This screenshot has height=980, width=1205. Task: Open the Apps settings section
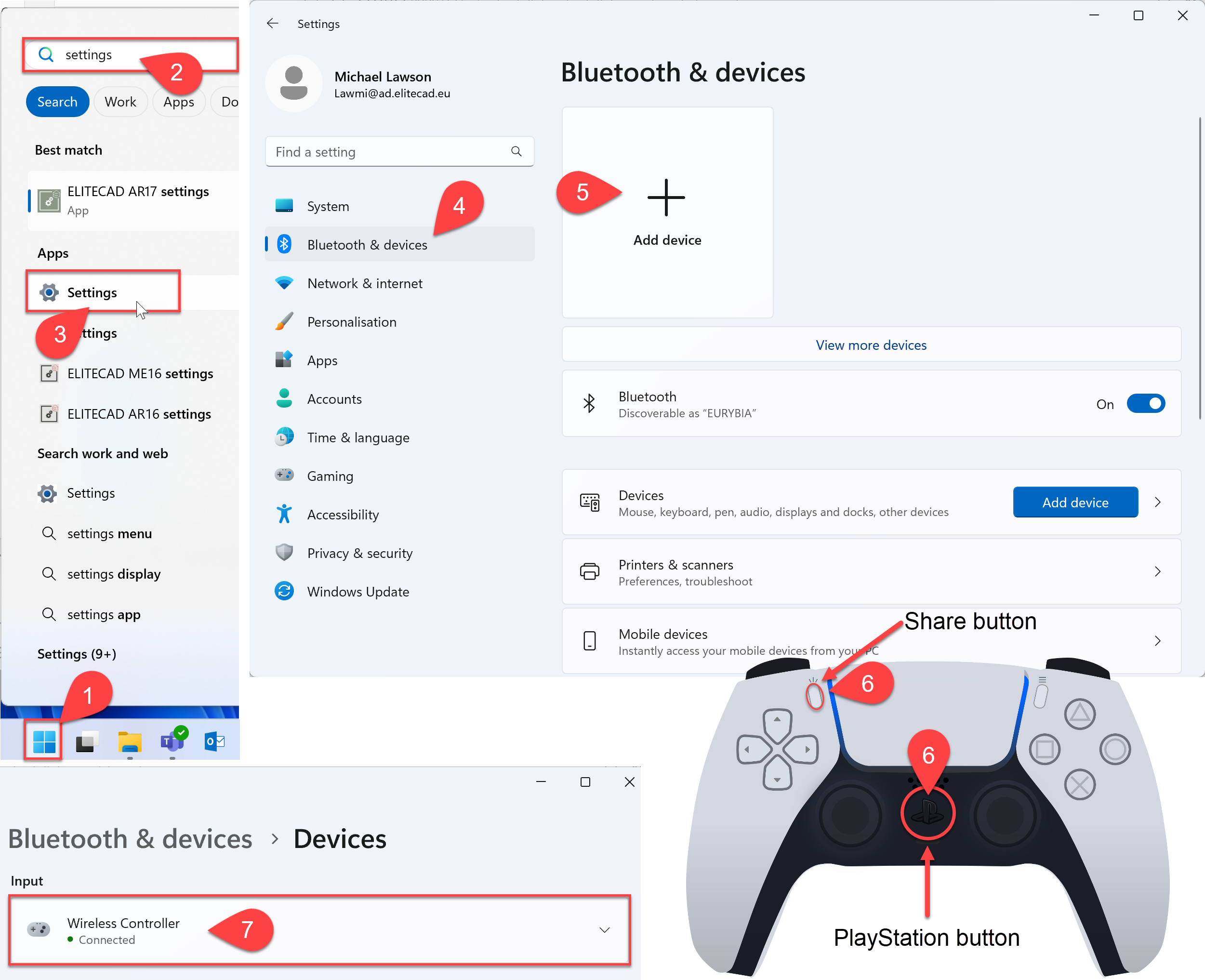point(322,360)
